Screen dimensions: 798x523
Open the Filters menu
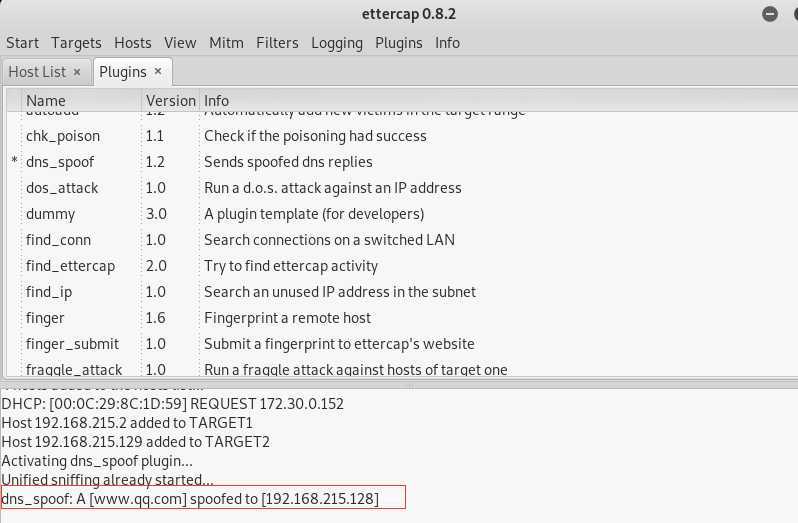pyautogui.click(x=277, y=43)
